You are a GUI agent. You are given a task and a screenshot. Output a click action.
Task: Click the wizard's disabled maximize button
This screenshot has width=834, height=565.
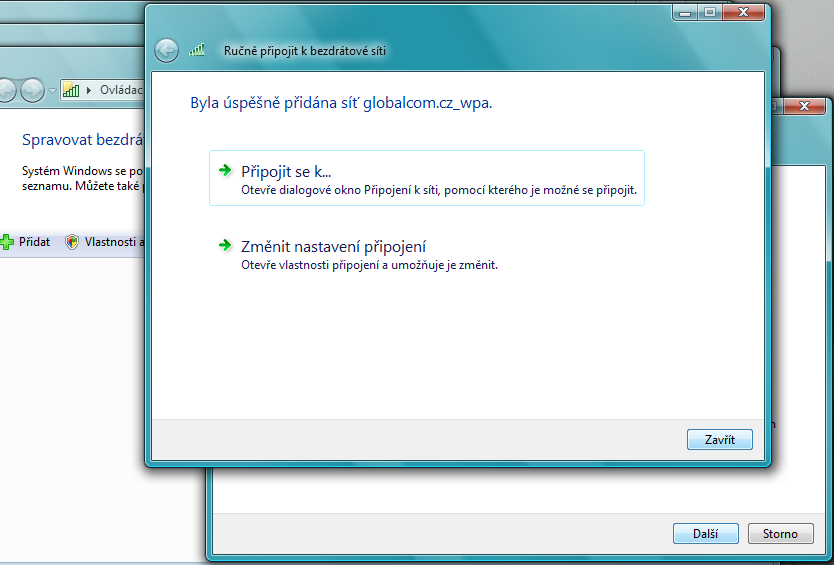coord(711,13)
